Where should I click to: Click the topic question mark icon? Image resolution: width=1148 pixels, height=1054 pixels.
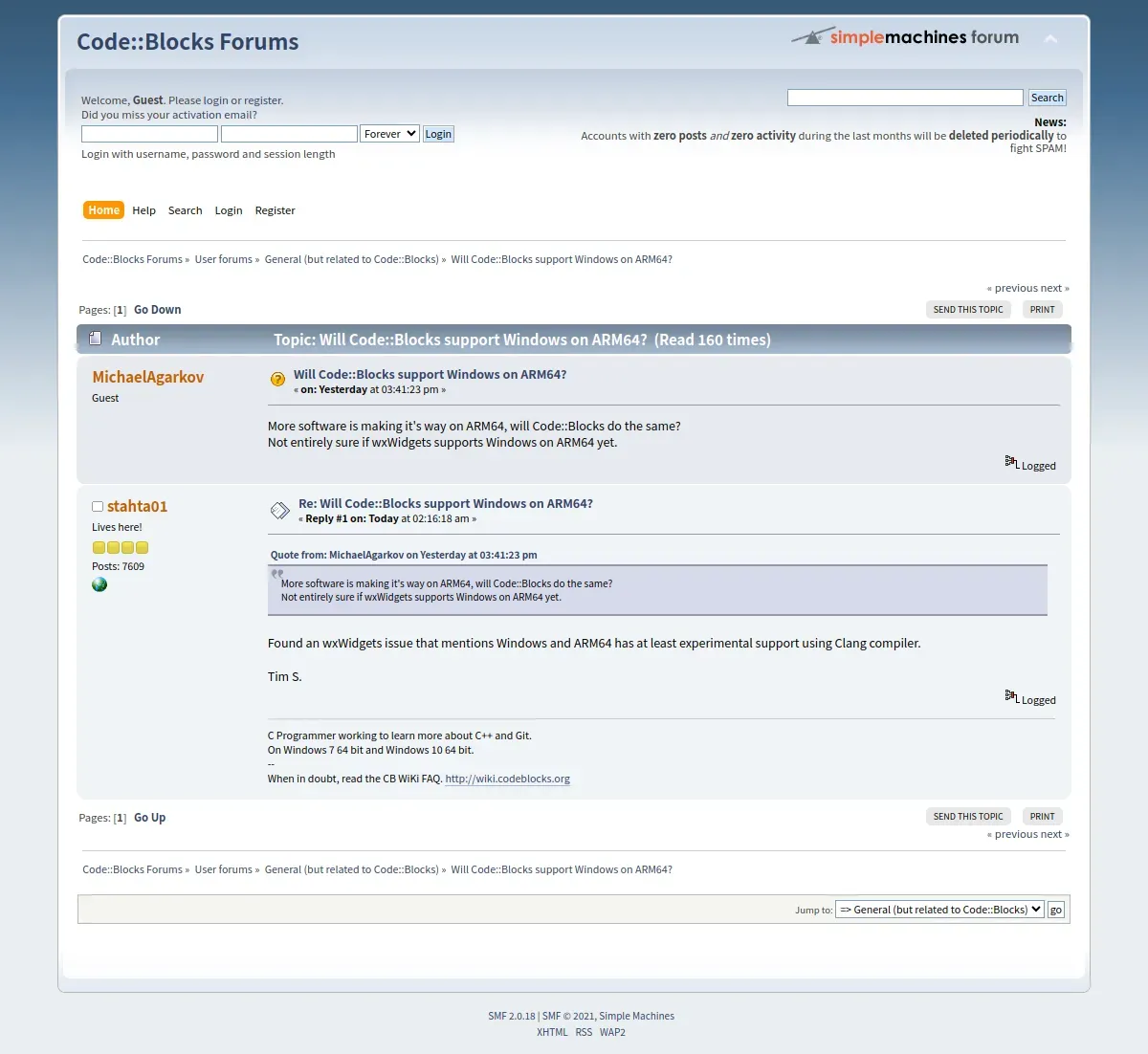click(277, 379)
